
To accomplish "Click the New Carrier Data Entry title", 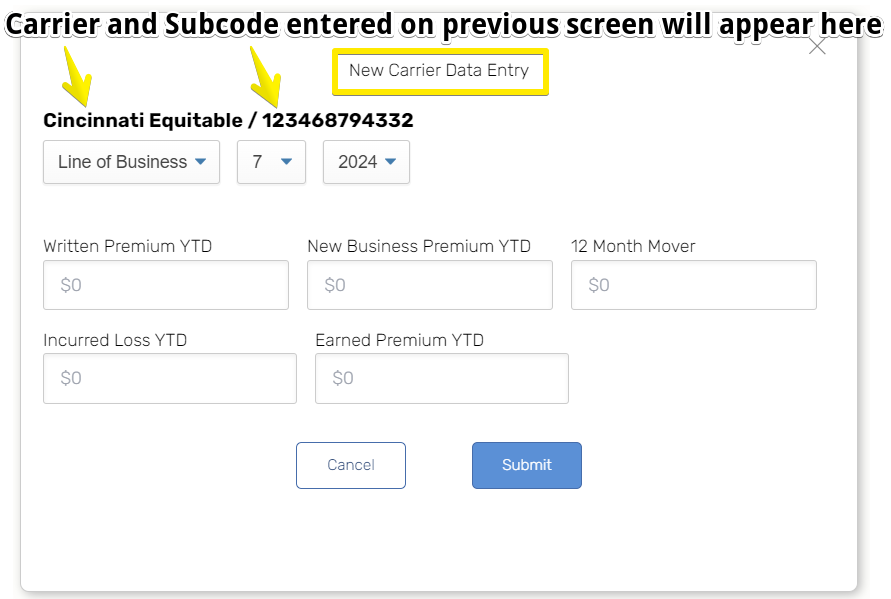I will pyautogui.click(x=440, y=72).
